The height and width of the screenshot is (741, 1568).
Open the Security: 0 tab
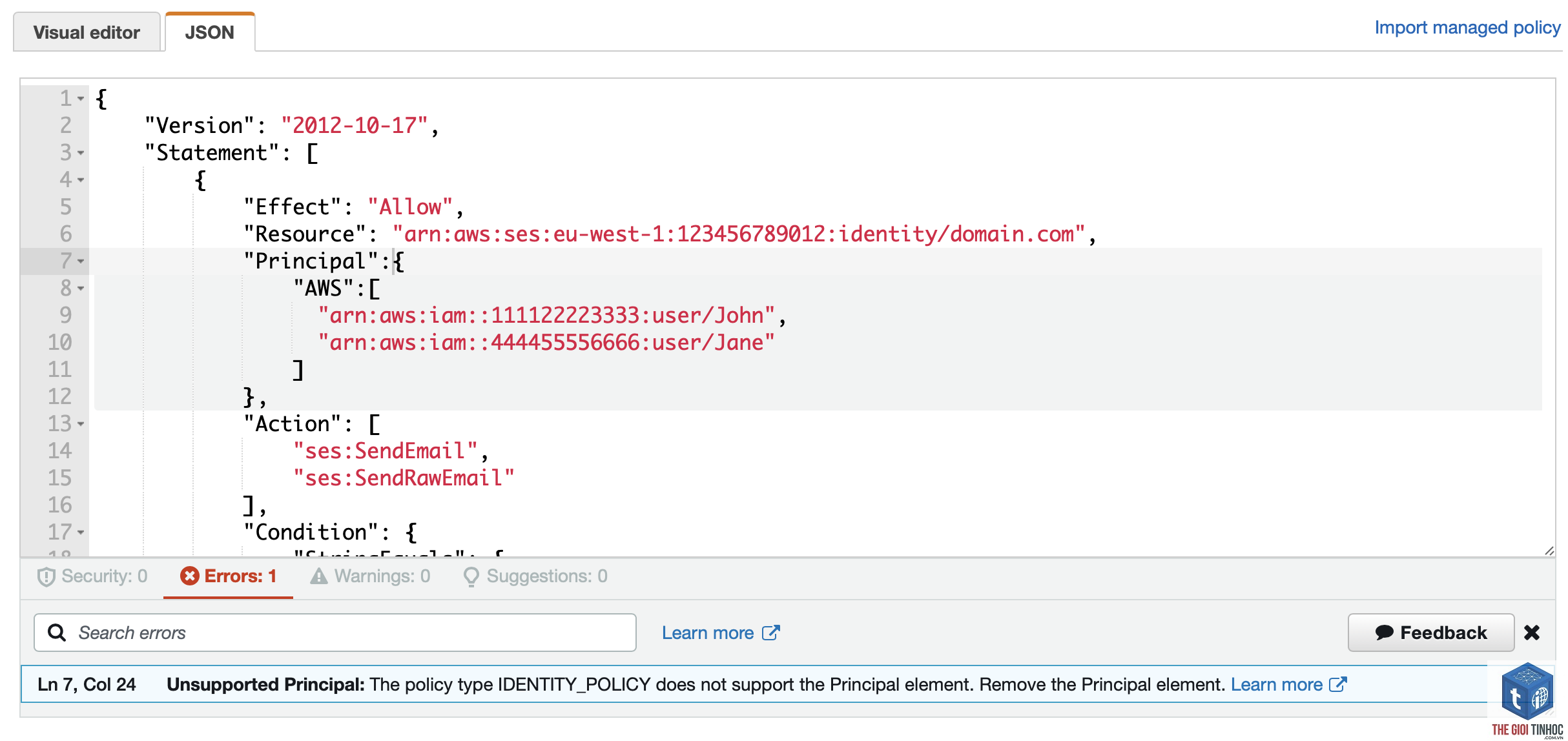click(x=92, y=576)
